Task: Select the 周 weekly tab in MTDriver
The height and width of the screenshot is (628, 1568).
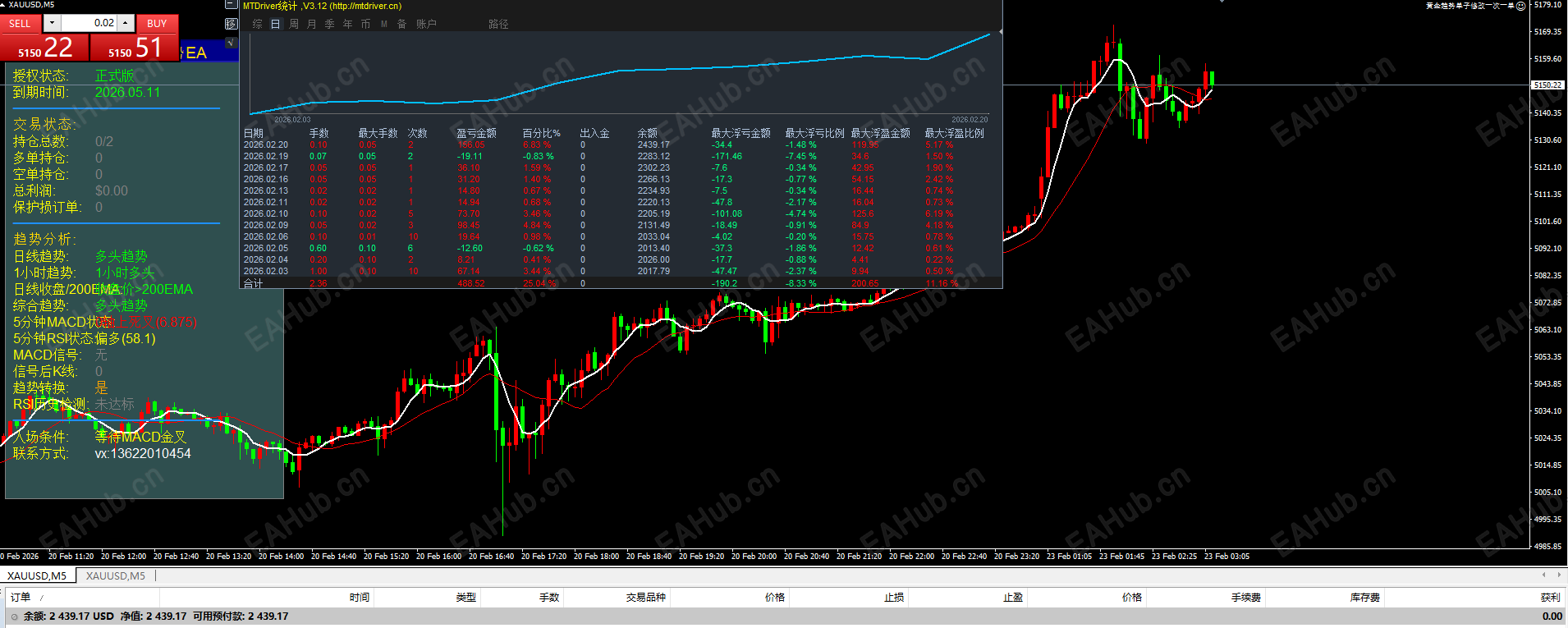Action: pos(294,25)
